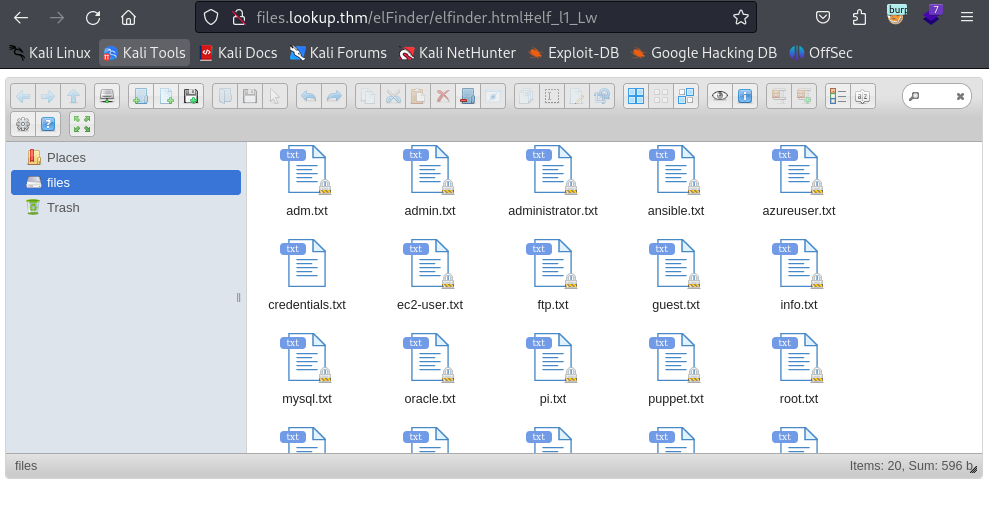
Task: Click the Upload files floppy icon
Action: [x=190, y=96]
